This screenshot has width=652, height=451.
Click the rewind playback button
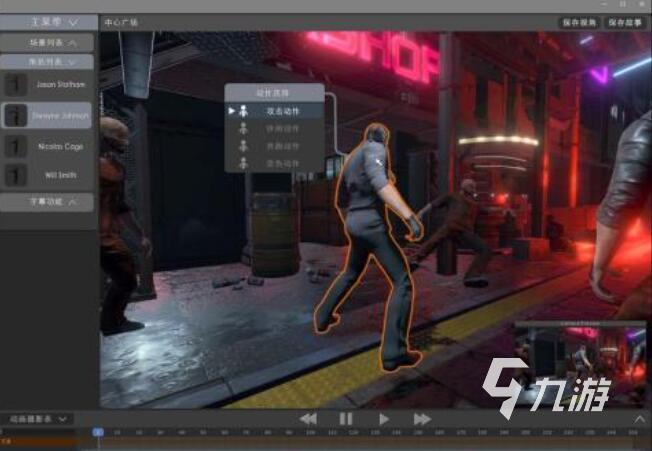pyautogui.click(x=309, y=419)
